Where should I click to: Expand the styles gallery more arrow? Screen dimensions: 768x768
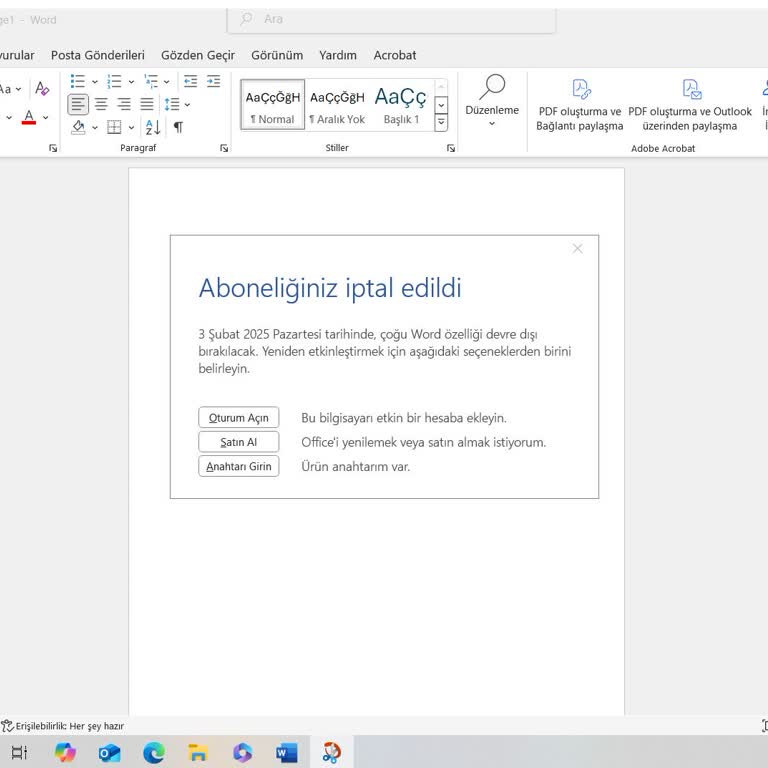click(x=441, y=123)
